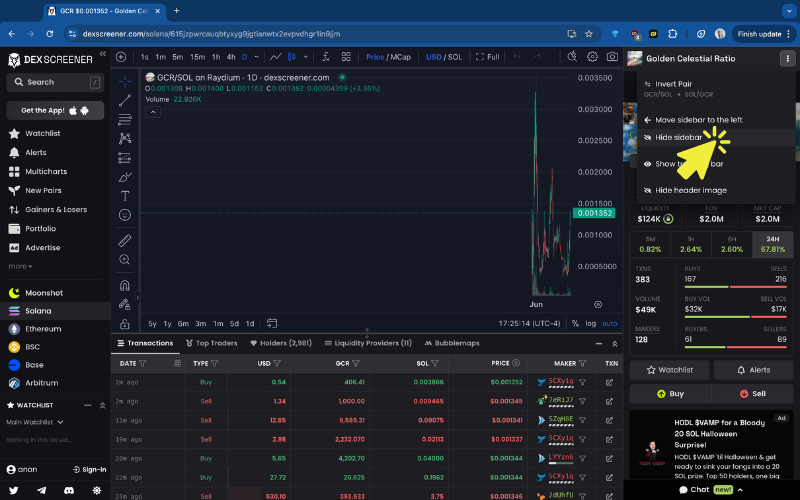Activate the magnet snap mode
Screen dimensions: 800x500
[125, 285]
